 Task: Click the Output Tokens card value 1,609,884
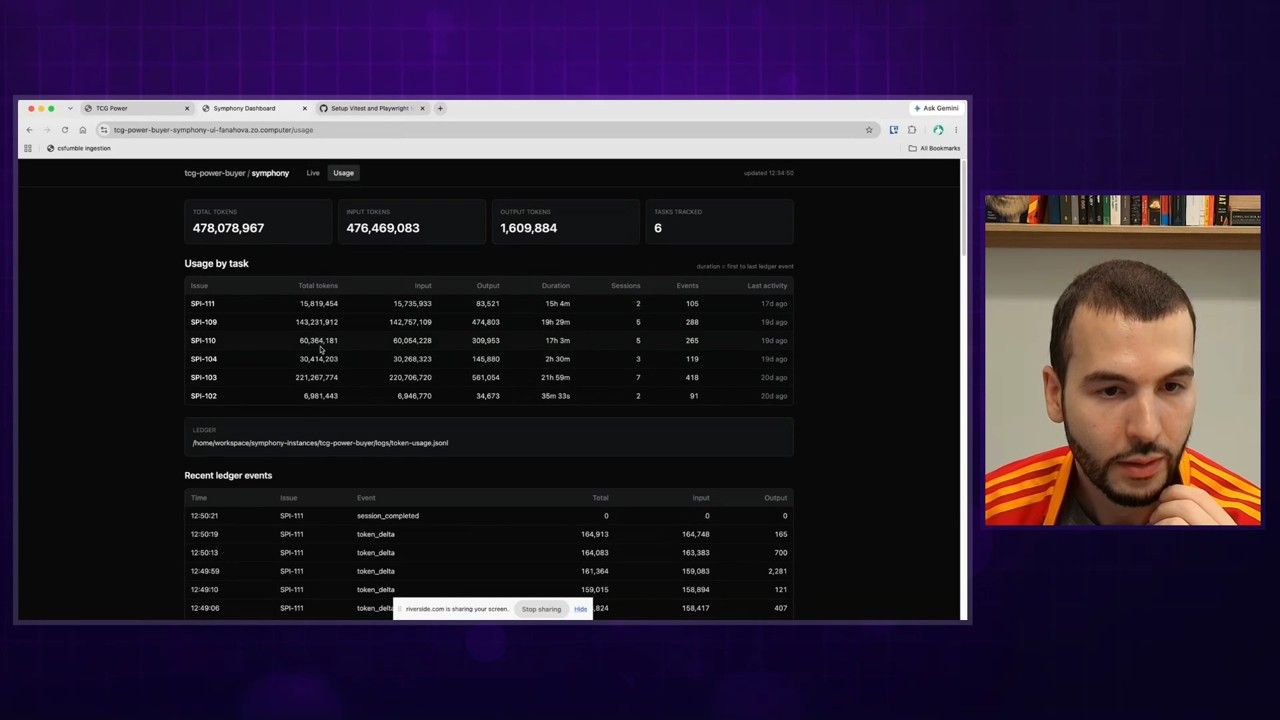(529, 228)
